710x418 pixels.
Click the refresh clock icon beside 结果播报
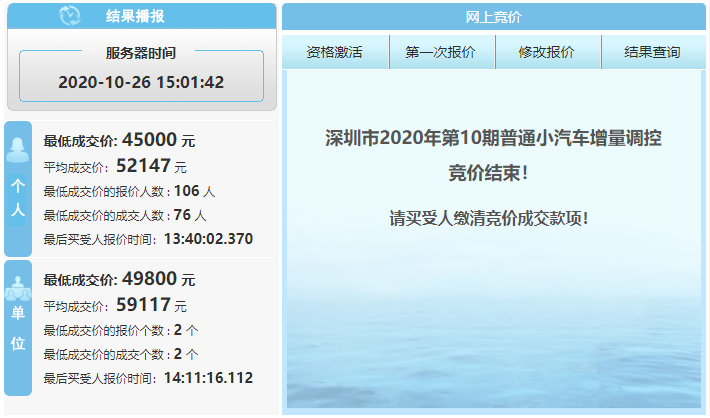pos(70,16)
